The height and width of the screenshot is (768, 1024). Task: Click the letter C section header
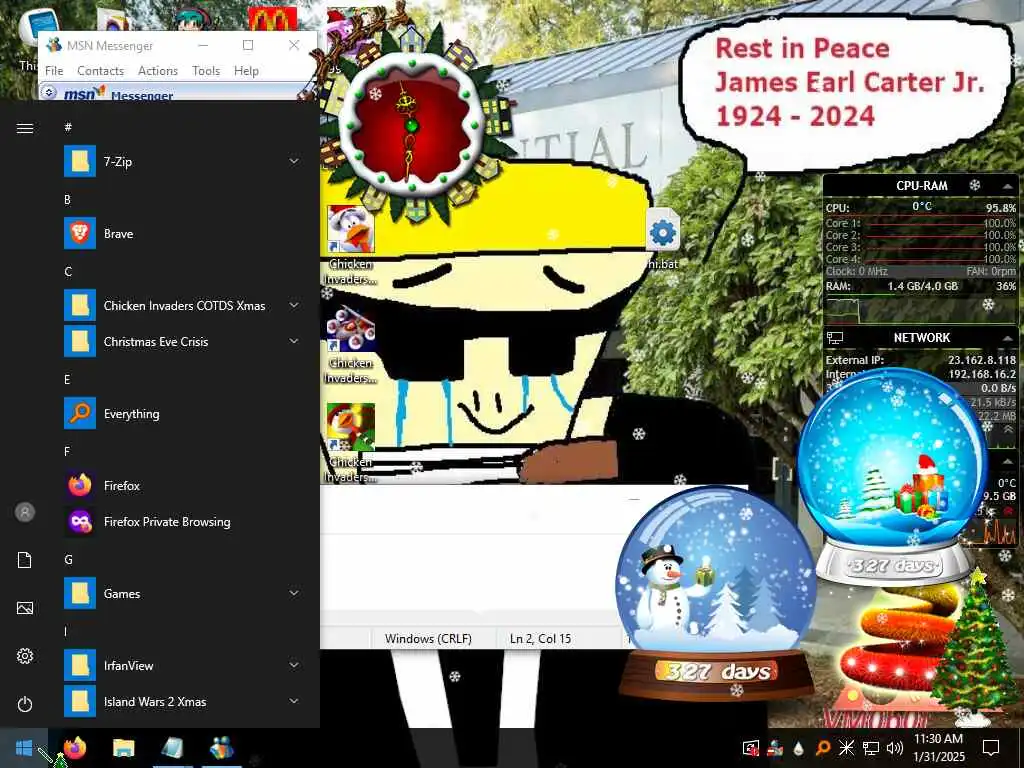click(x=68, y=272)
